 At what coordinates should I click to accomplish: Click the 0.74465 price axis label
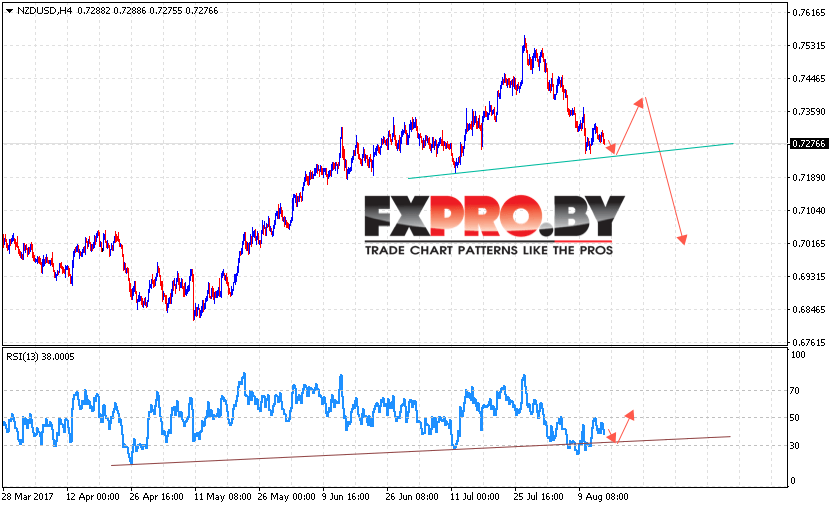point(808,78)
